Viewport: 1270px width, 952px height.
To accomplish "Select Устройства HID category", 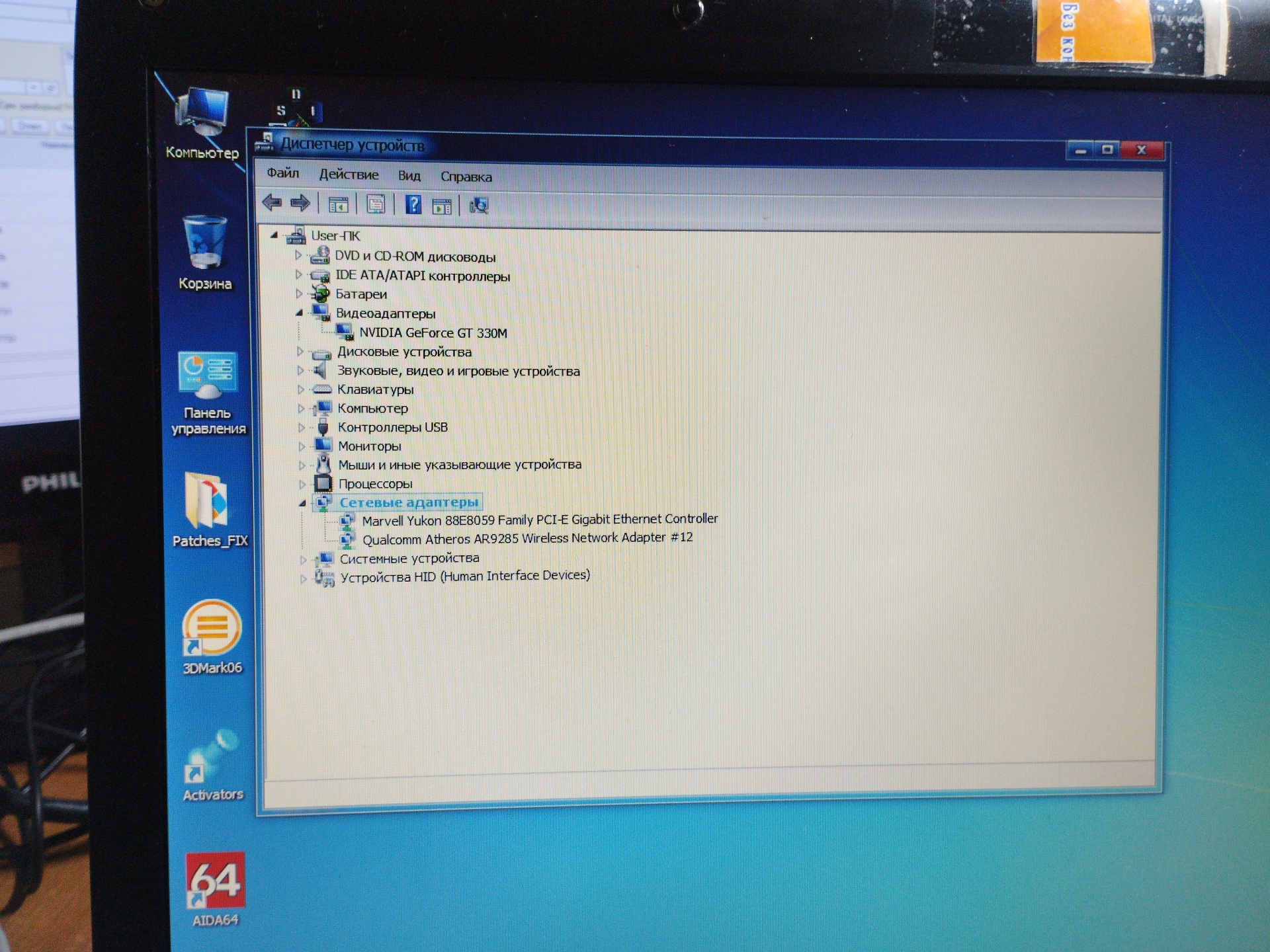I will (x=465, y=576).
